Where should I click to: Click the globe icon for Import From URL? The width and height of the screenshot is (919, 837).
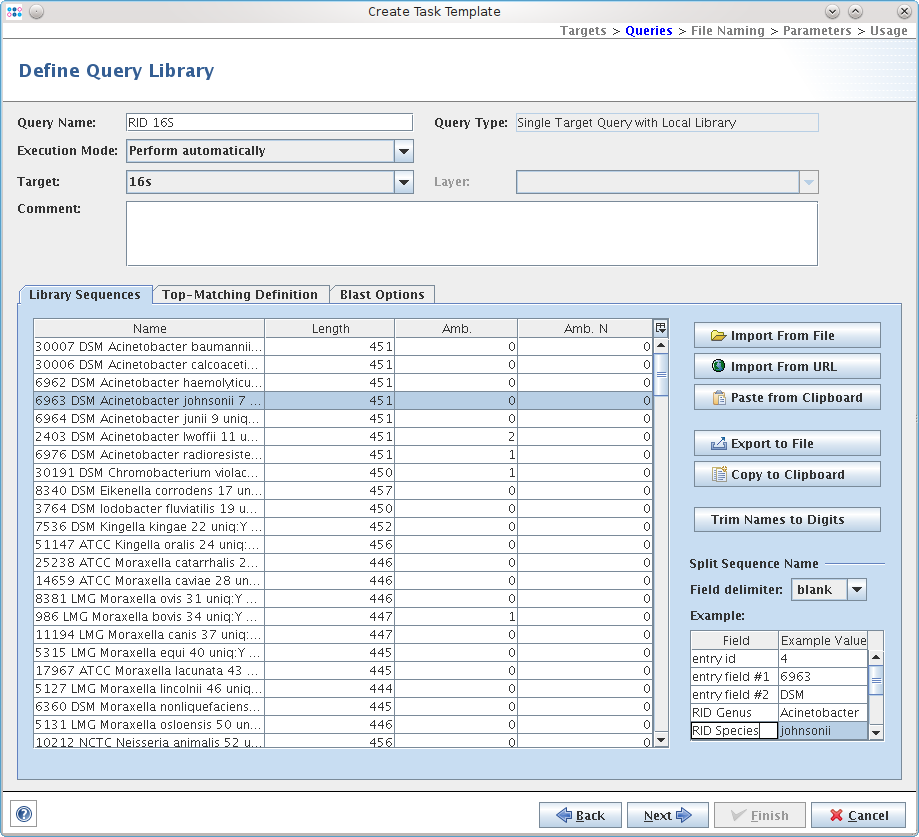[x=718, y=367]
